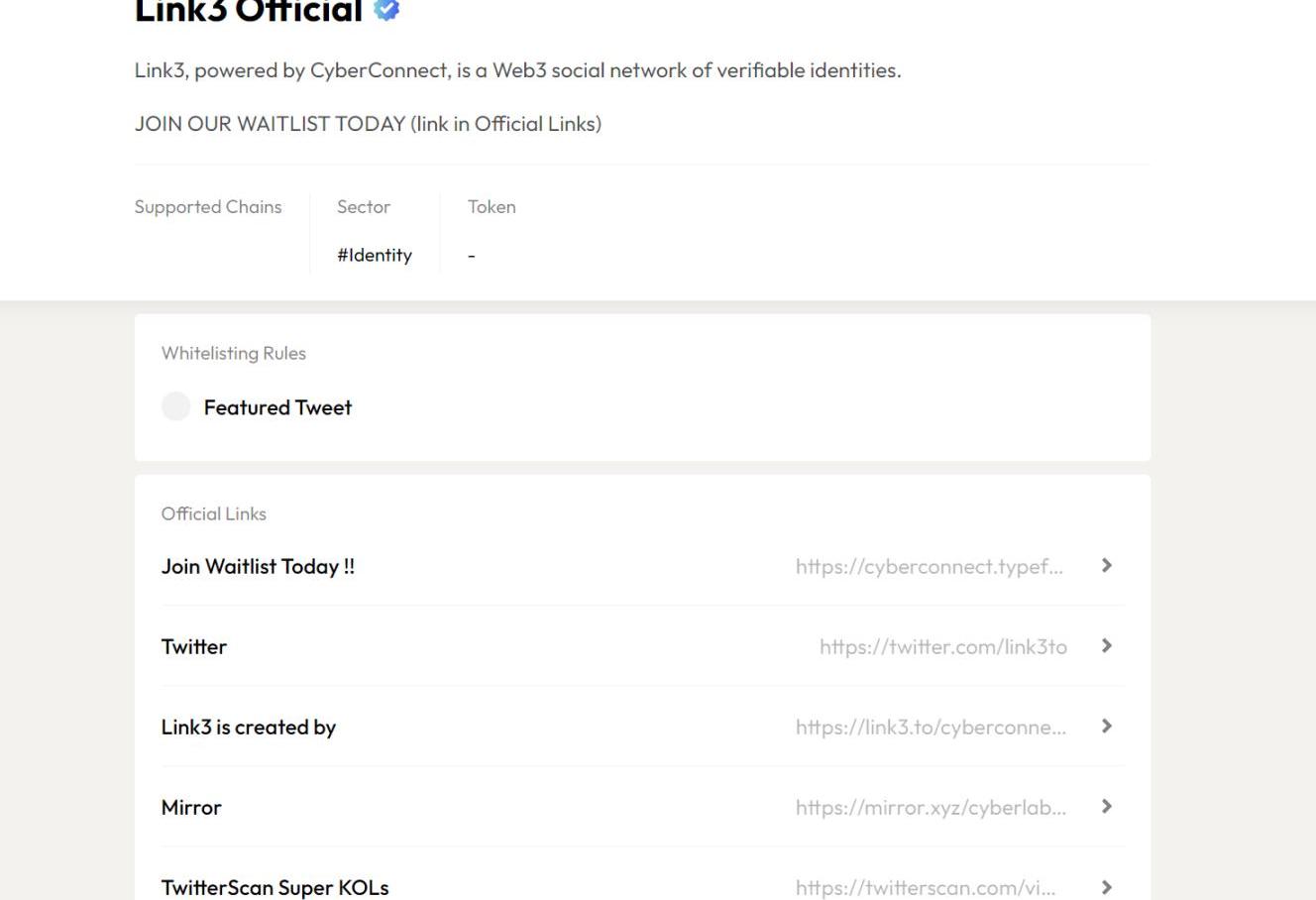Click the chevron arrow next to Twitter
This screenshot has height=900, width=1316.
1107,645
